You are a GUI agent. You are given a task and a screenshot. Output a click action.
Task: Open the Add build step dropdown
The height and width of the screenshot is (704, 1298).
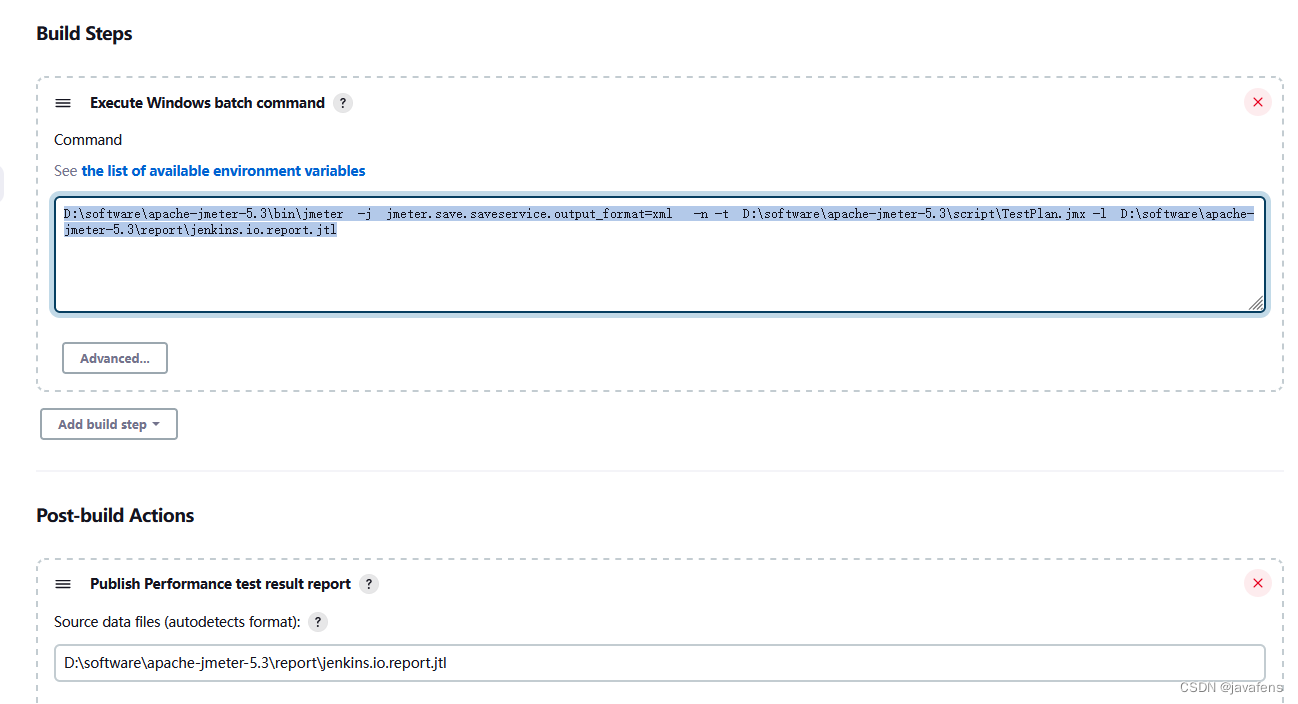(108, 423)
